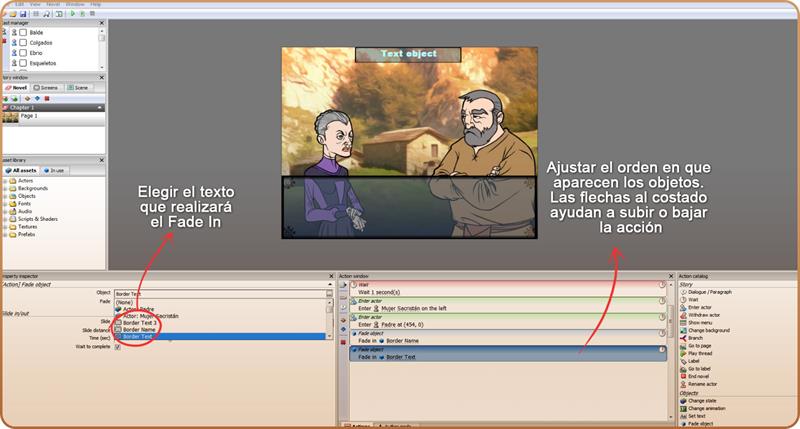Tick the Esqueletos checkbox in Cast manager

(x=23, y=63)
